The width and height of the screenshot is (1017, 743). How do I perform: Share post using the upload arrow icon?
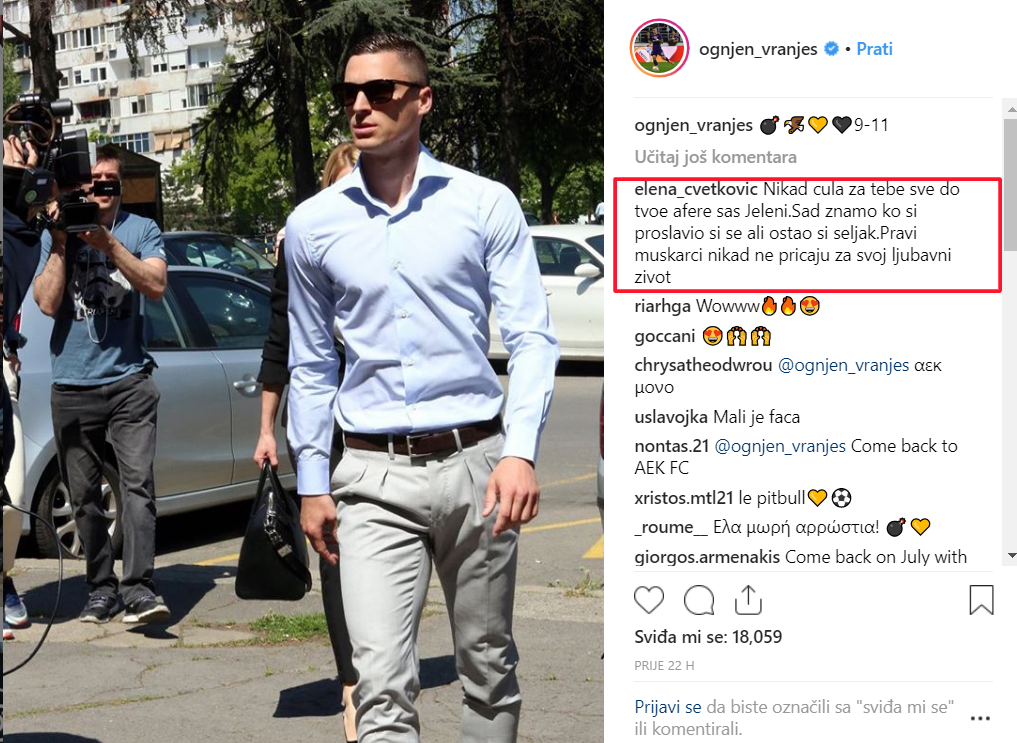(x=748, y=600)
